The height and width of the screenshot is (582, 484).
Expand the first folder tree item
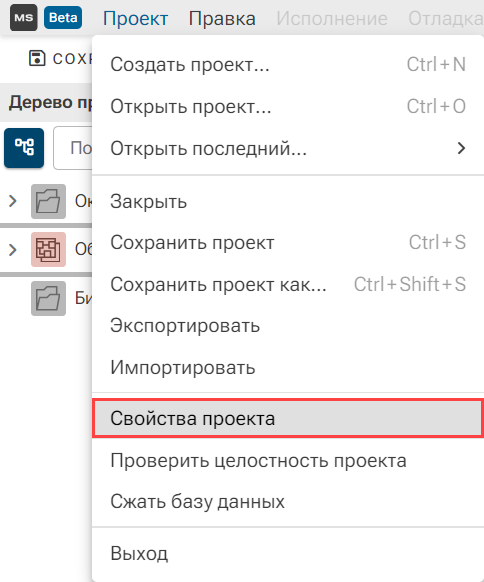click(13, 201)
